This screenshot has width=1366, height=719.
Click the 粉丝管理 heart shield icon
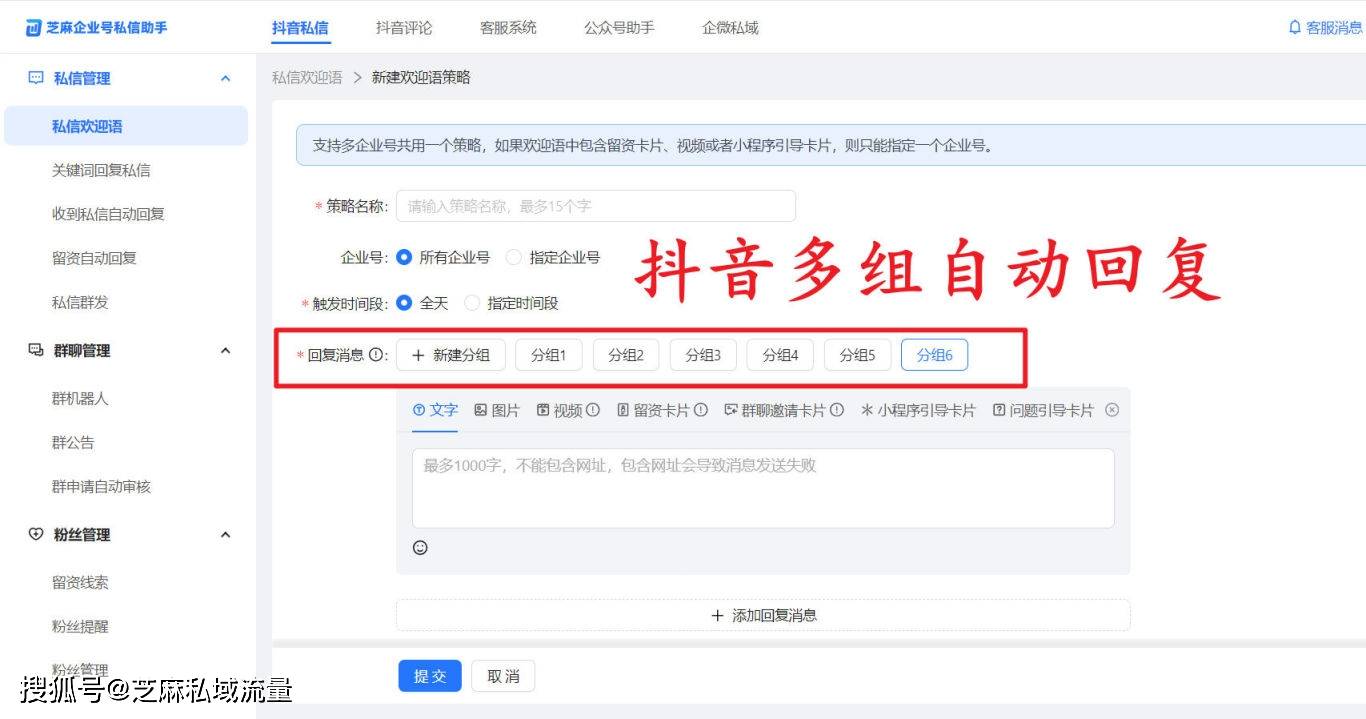pos(36,534)
